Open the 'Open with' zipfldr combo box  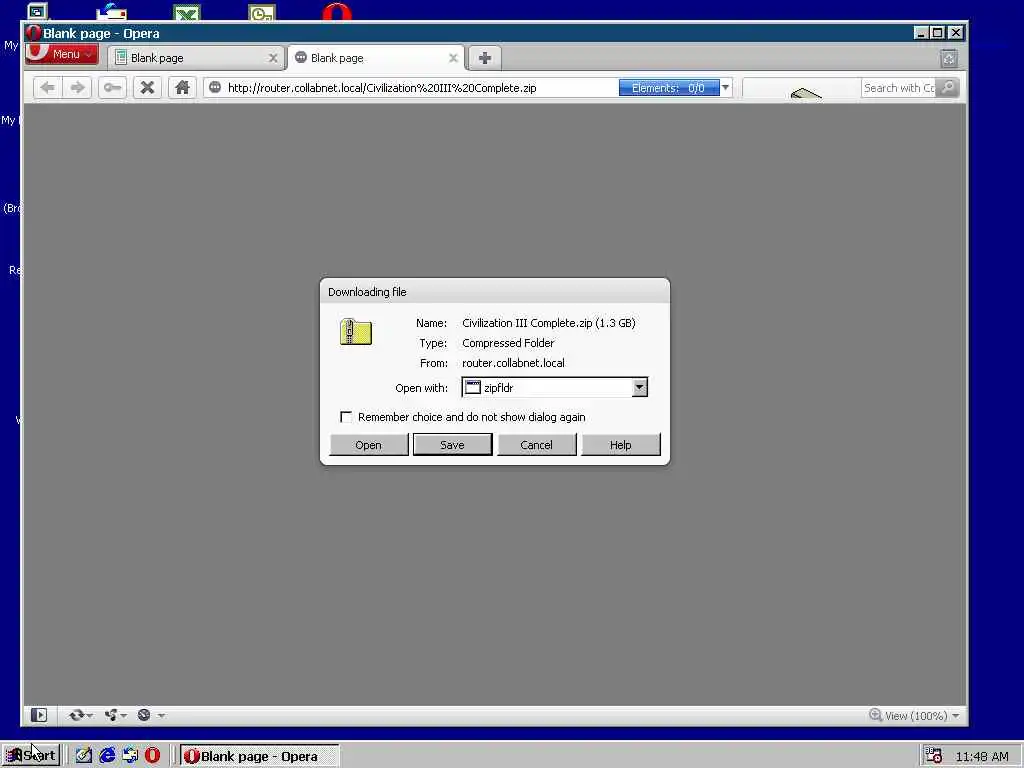[554, 387]
